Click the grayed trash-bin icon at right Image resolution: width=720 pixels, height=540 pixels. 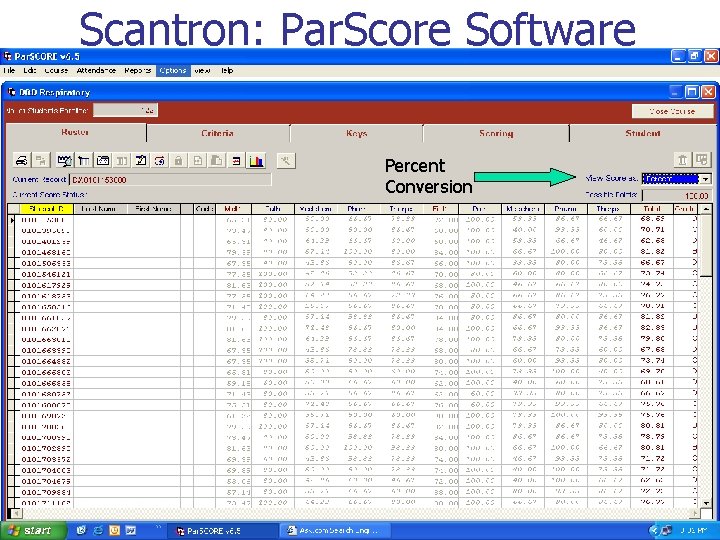pyautogui.click(x=682, y=160)
